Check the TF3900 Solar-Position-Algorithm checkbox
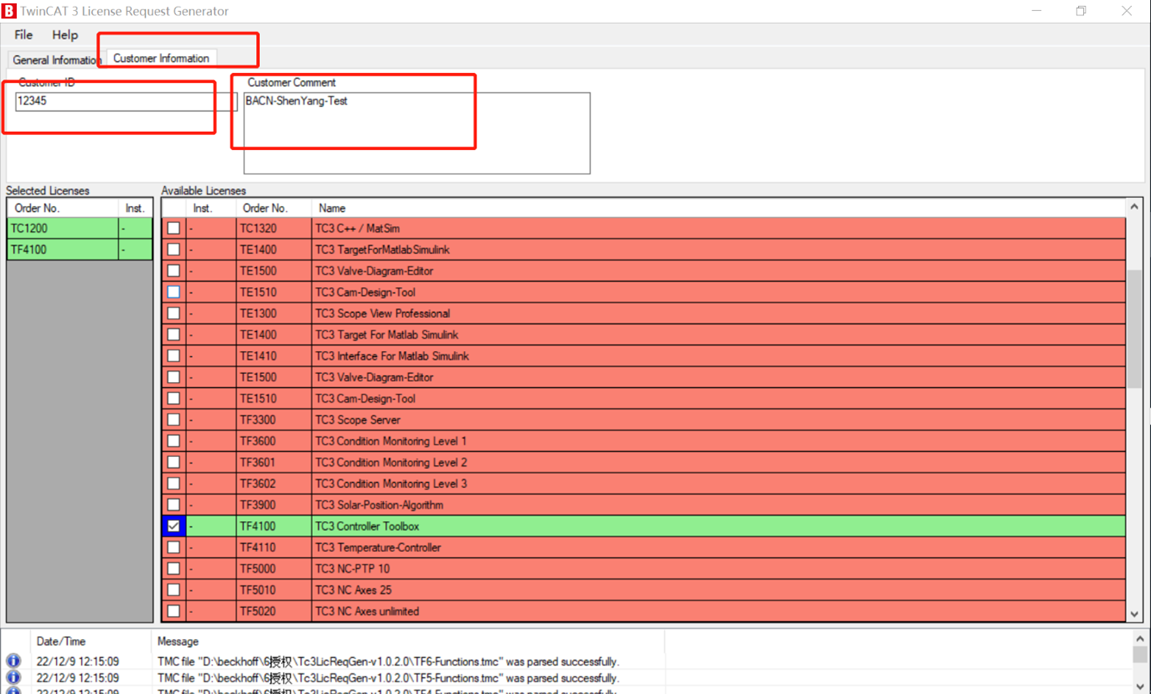This screenshot has height=694, width=1151. pyautogui.click(x=173, y=505)
